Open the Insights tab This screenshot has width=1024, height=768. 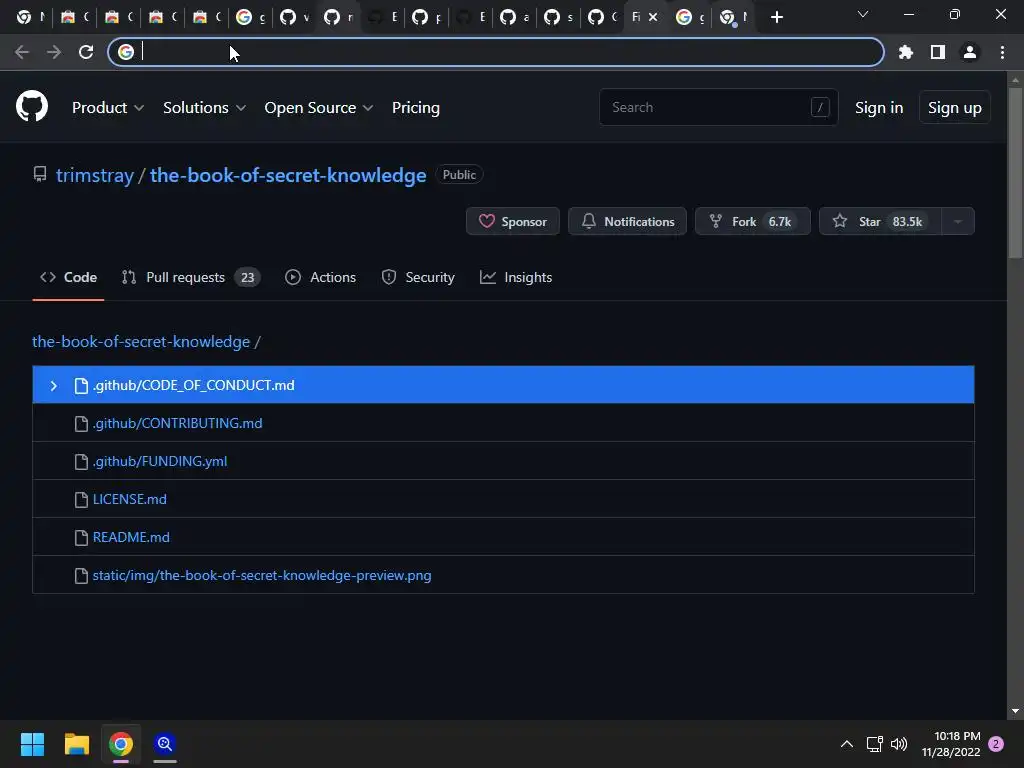pos(516,278)
